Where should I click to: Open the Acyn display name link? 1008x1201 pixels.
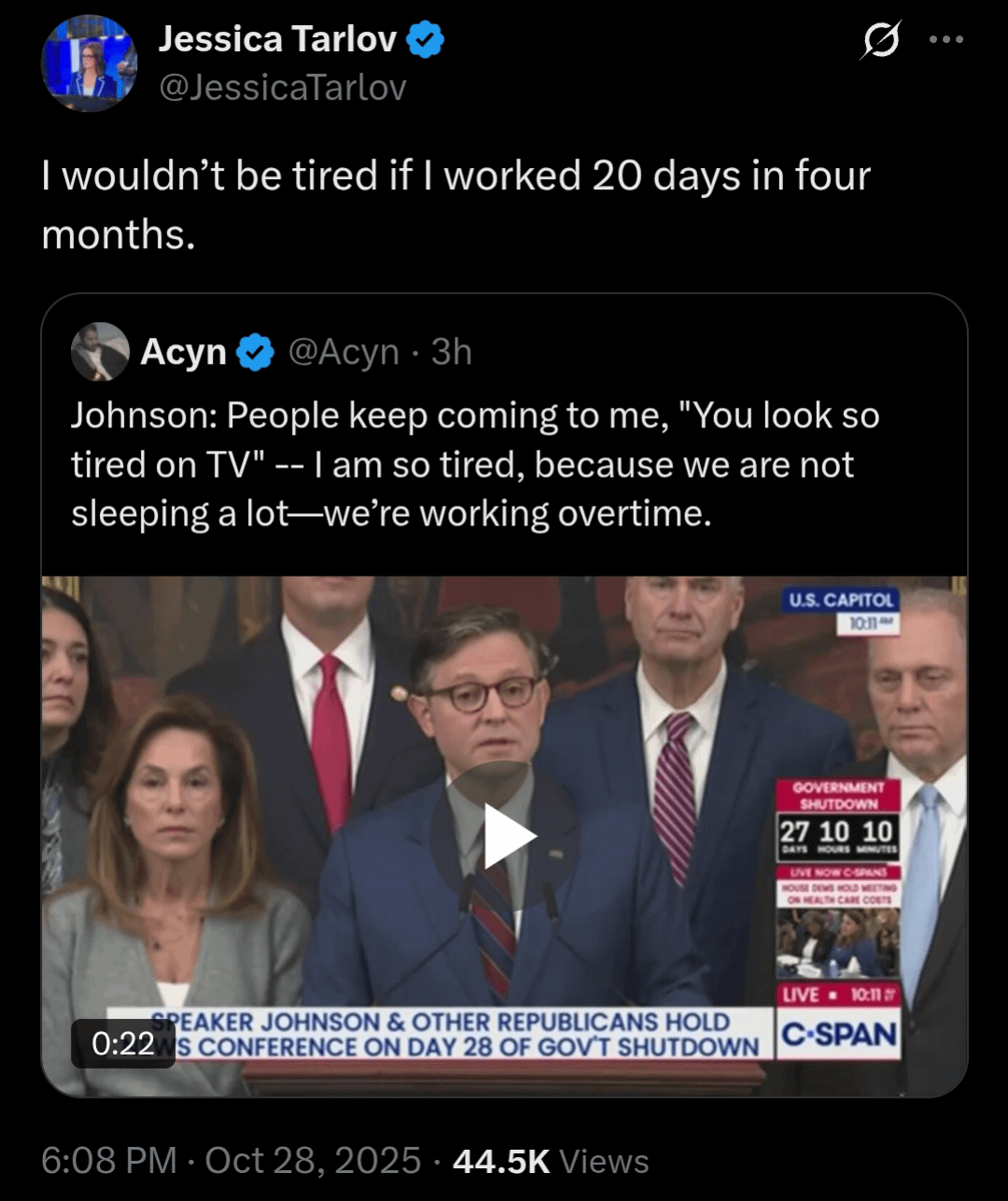click(x=184, y=353)
